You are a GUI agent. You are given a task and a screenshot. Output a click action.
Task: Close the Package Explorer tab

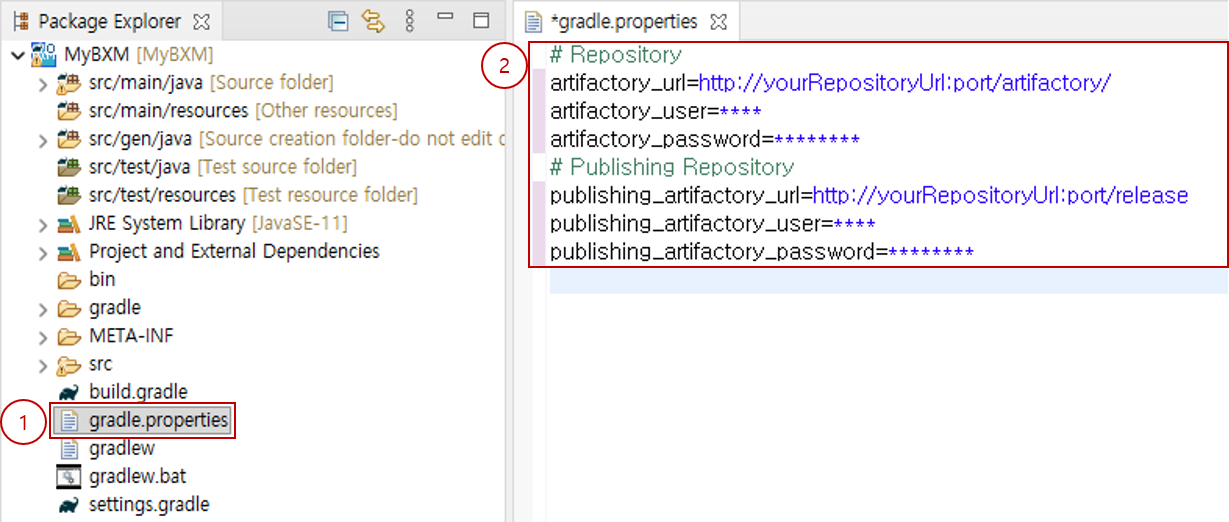(201, 21)
